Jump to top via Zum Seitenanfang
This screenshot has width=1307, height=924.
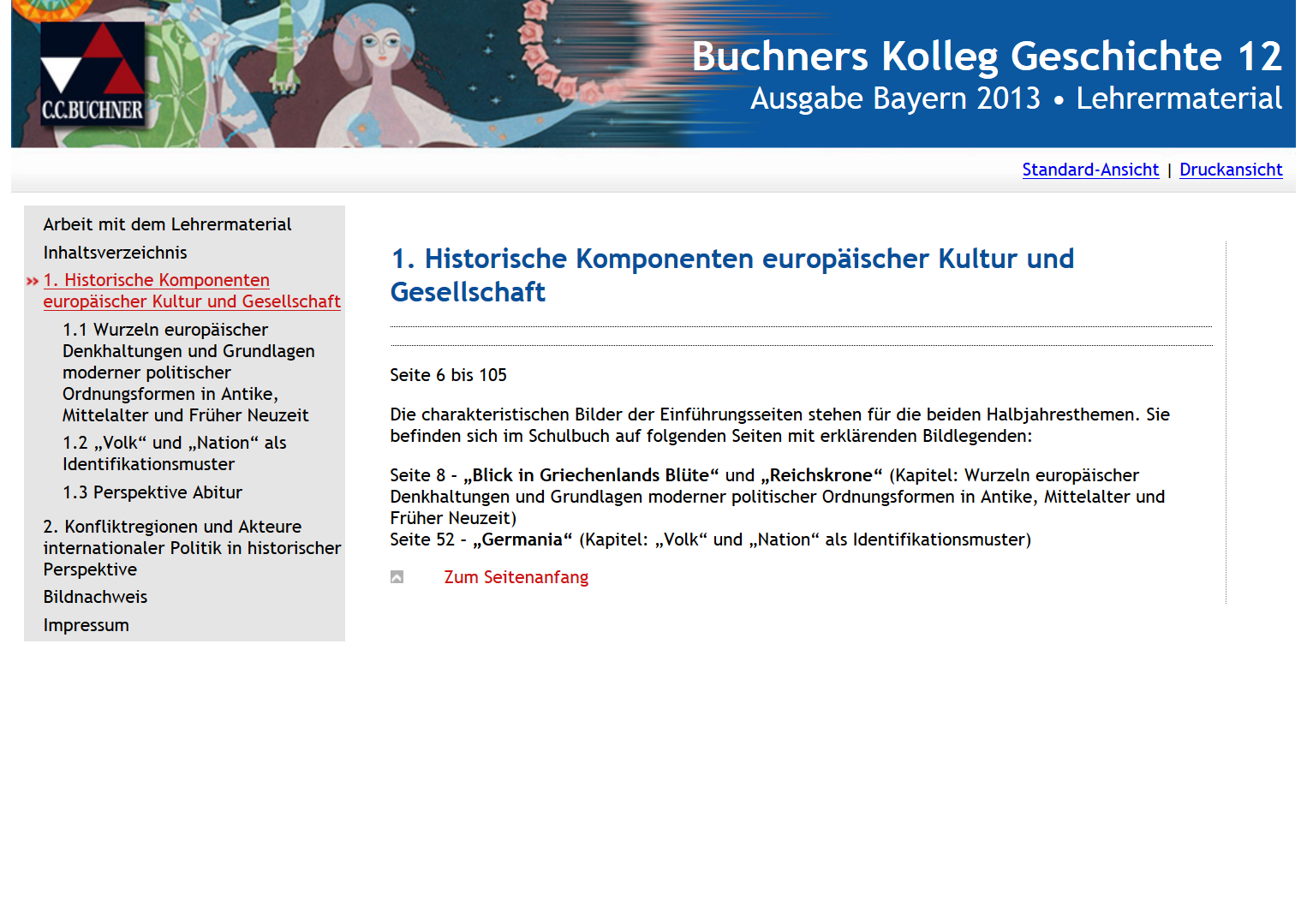[516, 577]
